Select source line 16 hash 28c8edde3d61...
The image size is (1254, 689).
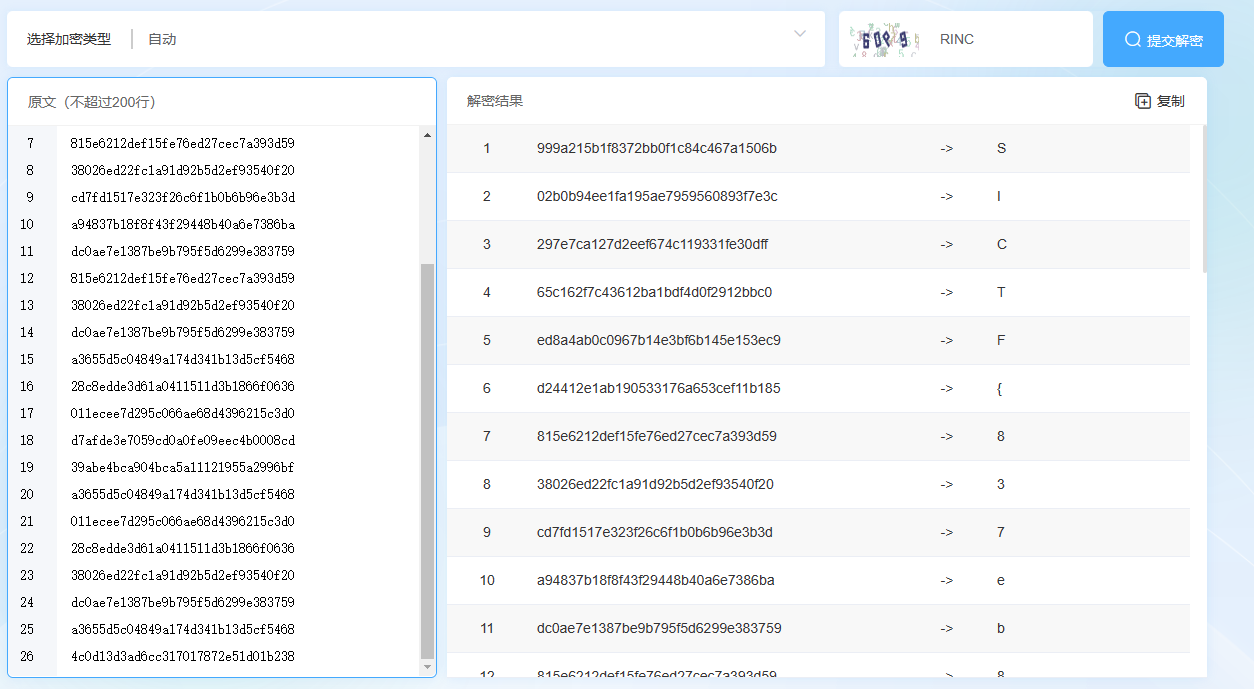(183, 386)
